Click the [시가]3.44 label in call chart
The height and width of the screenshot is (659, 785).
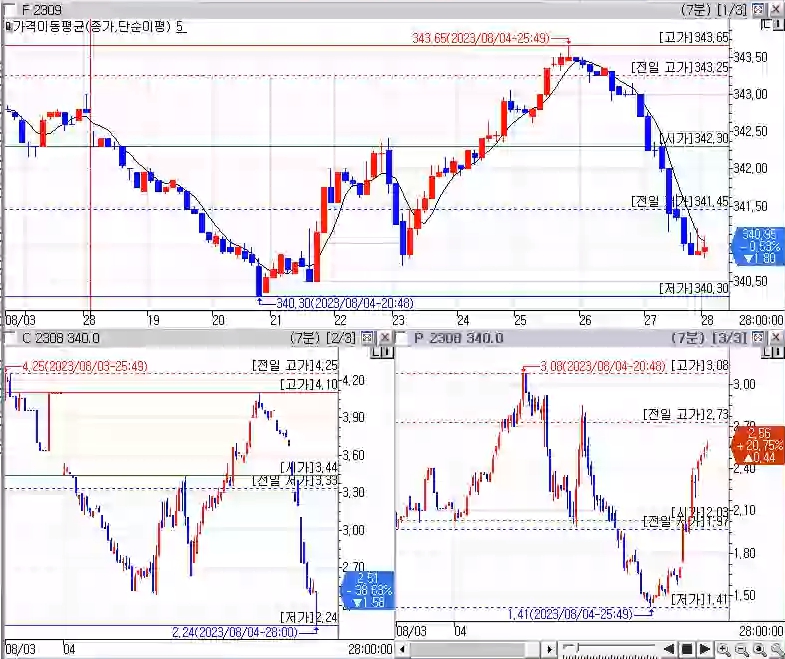pos(309,468)
